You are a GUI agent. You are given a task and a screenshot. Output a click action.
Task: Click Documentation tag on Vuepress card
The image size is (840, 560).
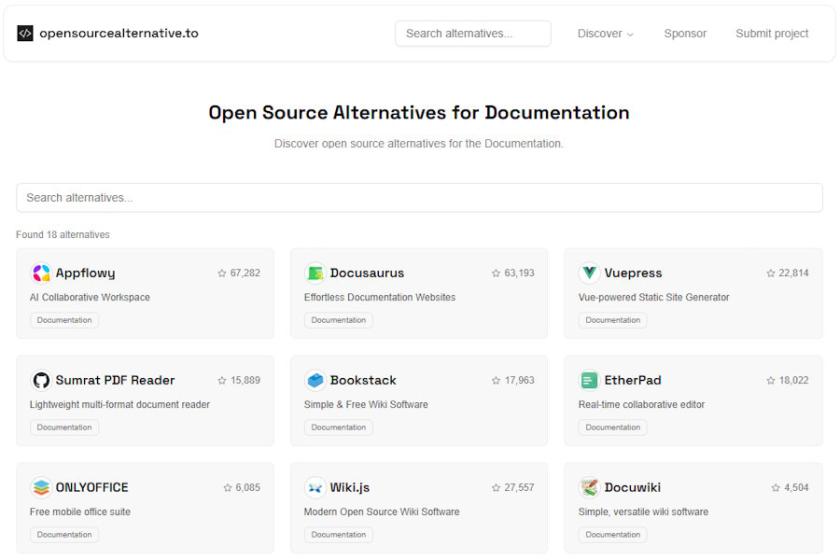(x=613, y=320)
